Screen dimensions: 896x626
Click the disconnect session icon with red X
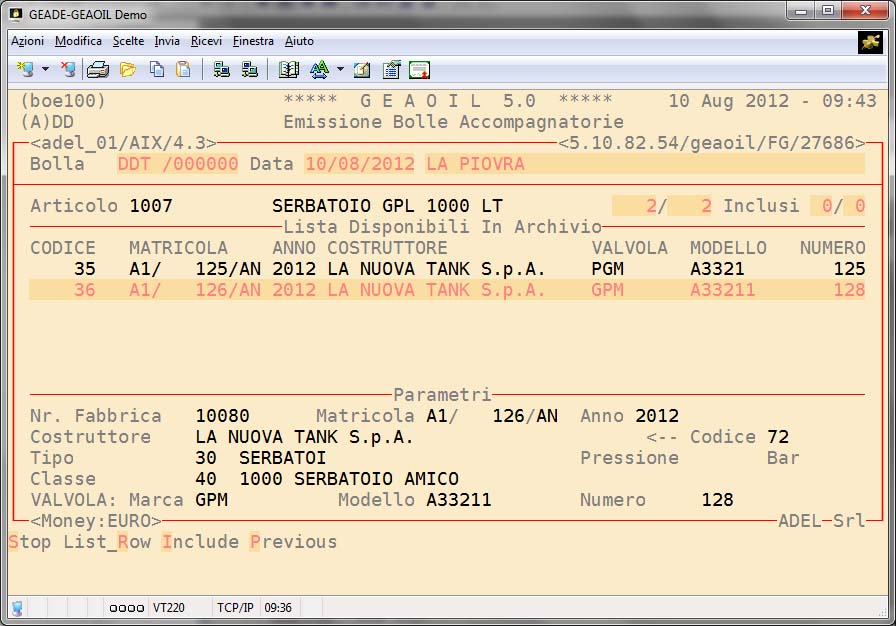[67, 70]
